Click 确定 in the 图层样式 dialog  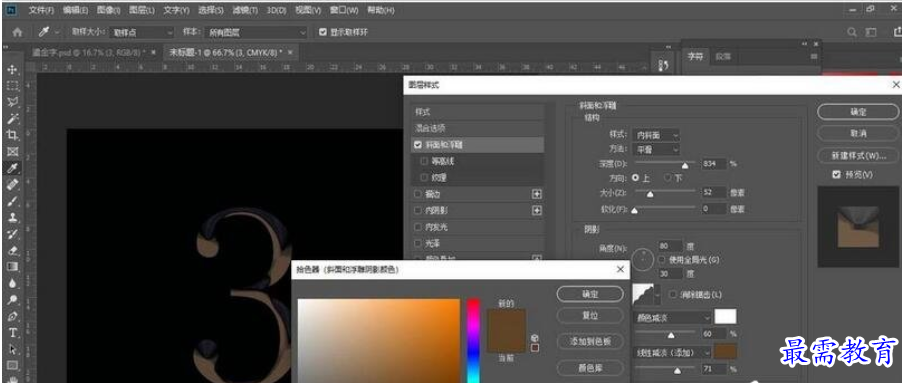click(x=858, y=112)
